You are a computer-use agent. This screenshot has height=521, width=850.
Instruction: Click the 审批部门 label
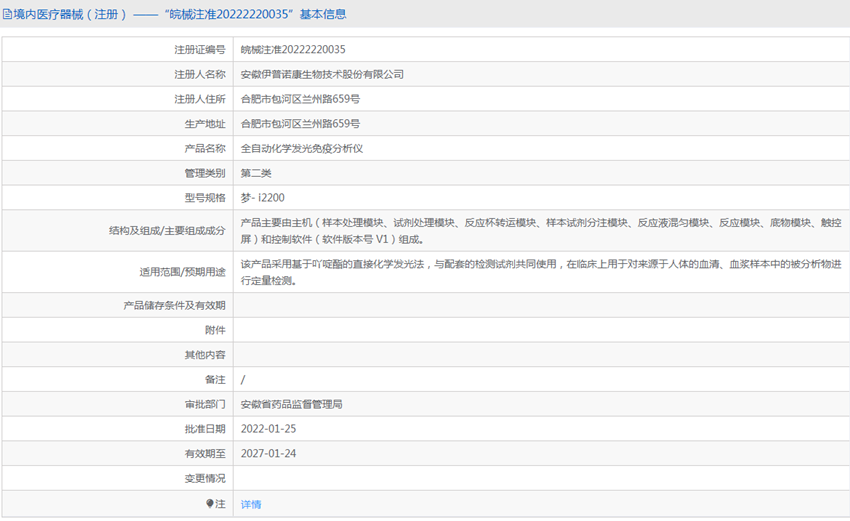pyautogui.click(x=205, y=404)
